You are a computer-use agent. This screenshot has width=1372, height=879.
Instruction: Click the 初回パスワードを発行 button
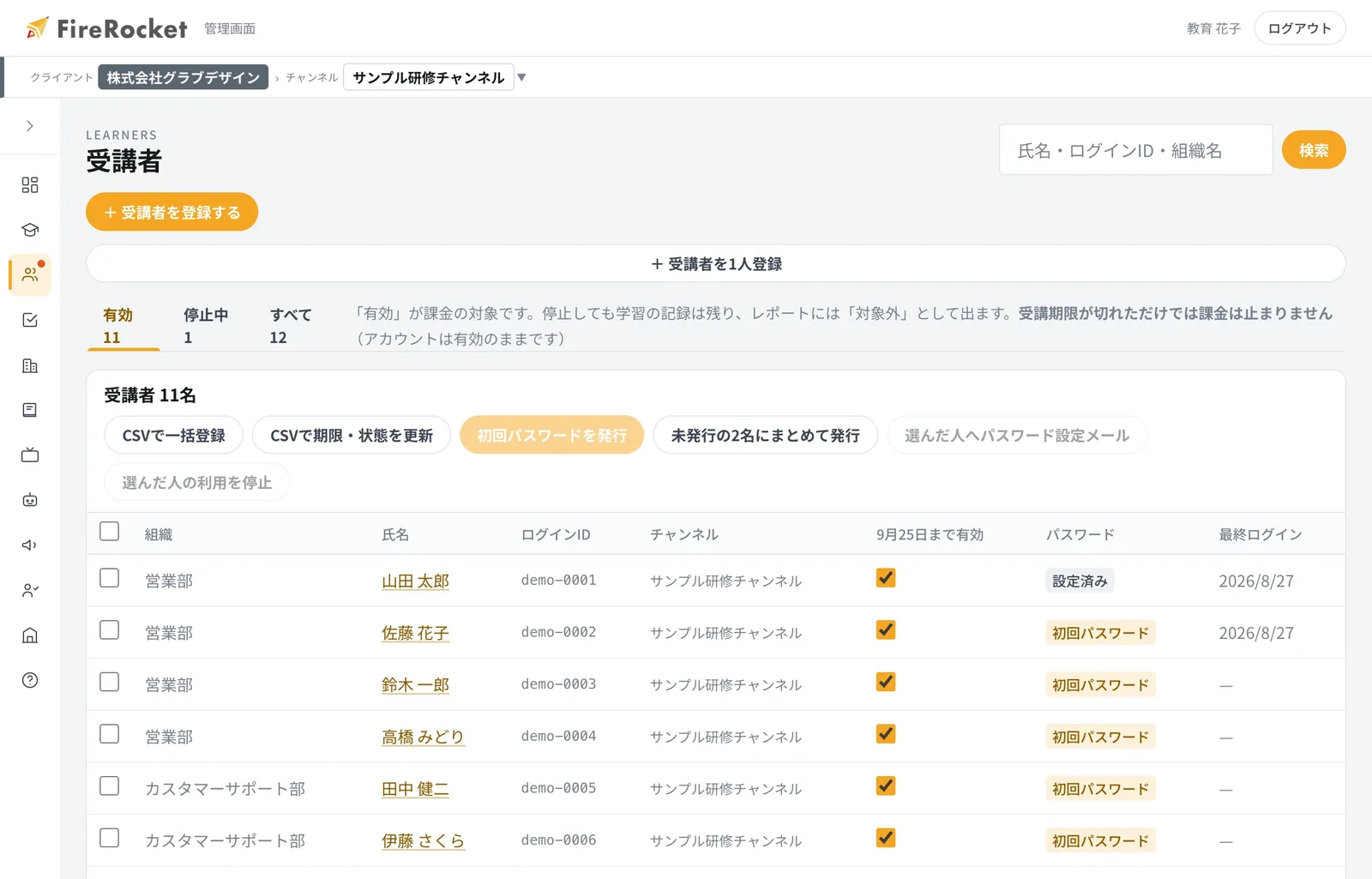tap(551, 435)
